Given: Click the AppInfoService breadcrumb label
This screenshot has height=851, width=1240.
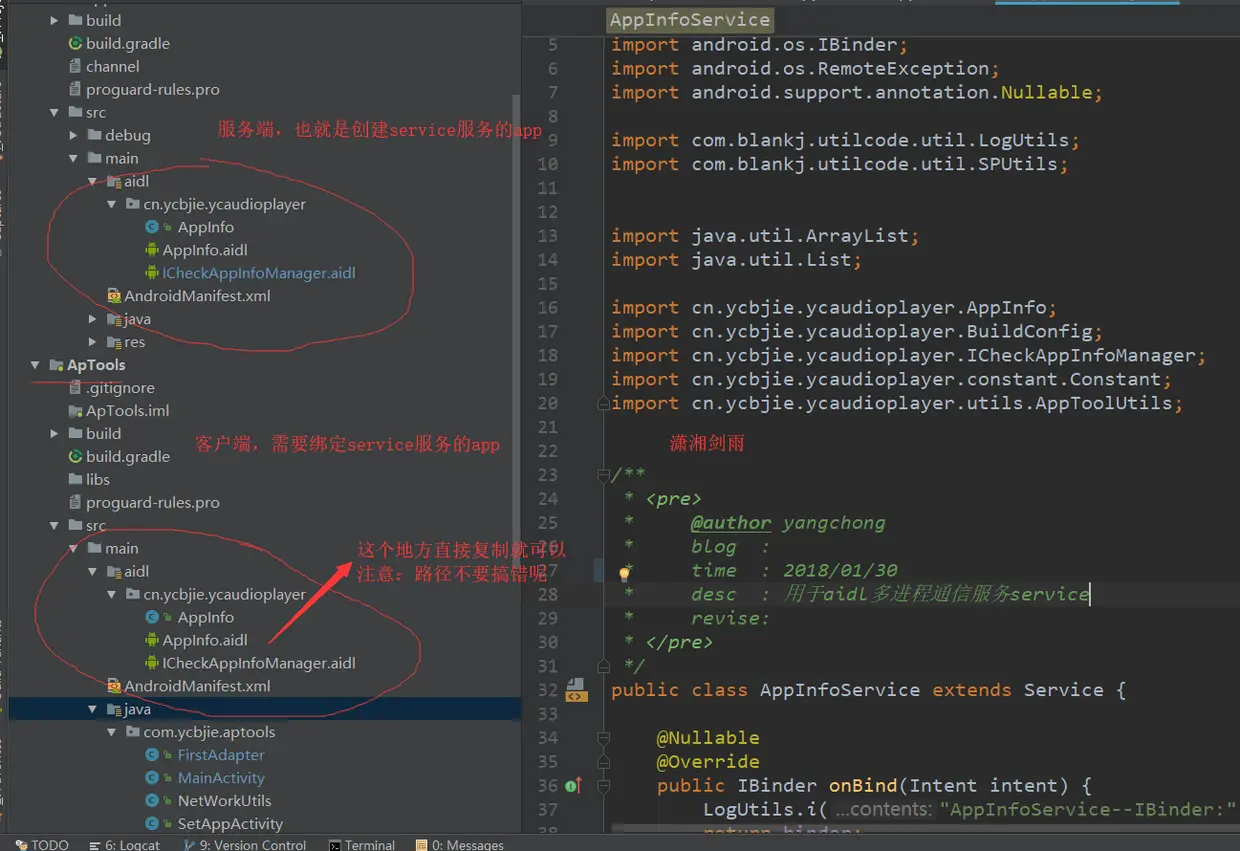Looking at the screenshot, I should (x=690, y=20).
